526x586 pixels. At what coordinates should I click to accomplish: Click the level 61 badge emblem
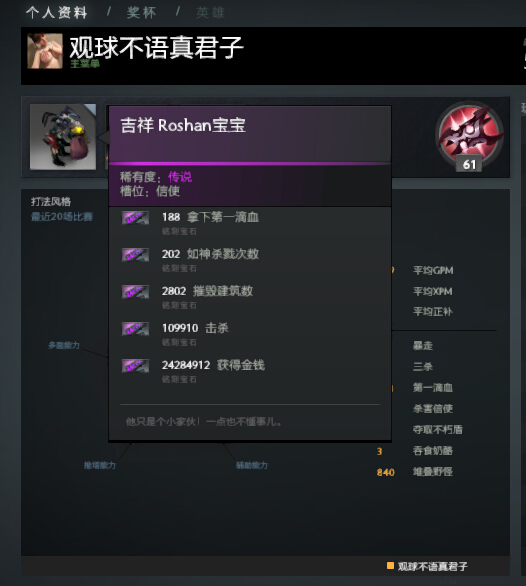click(x=470, y=136)
